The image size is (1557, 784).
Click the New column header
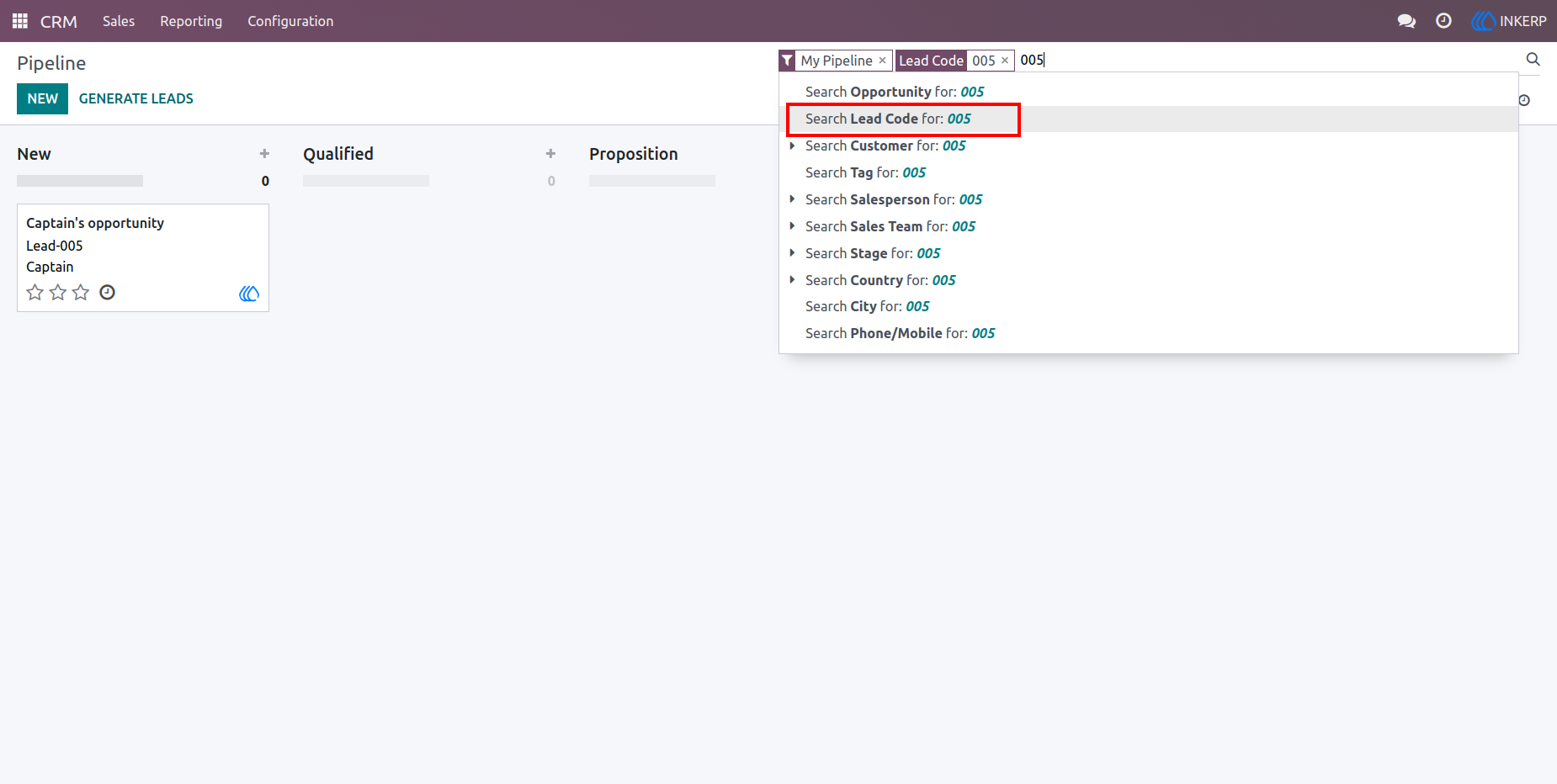point(34,154)
